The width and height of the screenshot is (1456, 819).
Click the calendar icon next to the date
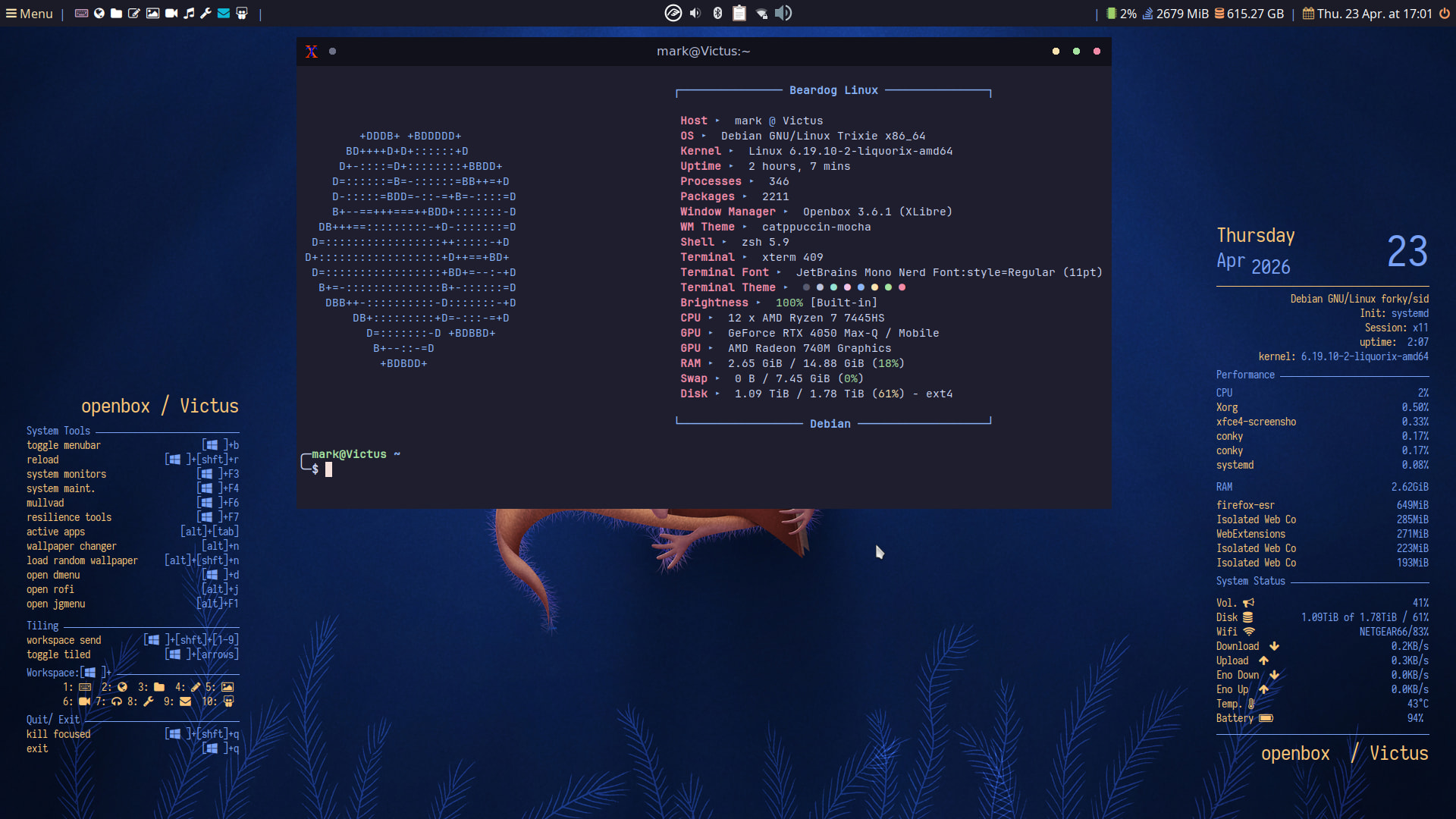tap(1308, 14)
